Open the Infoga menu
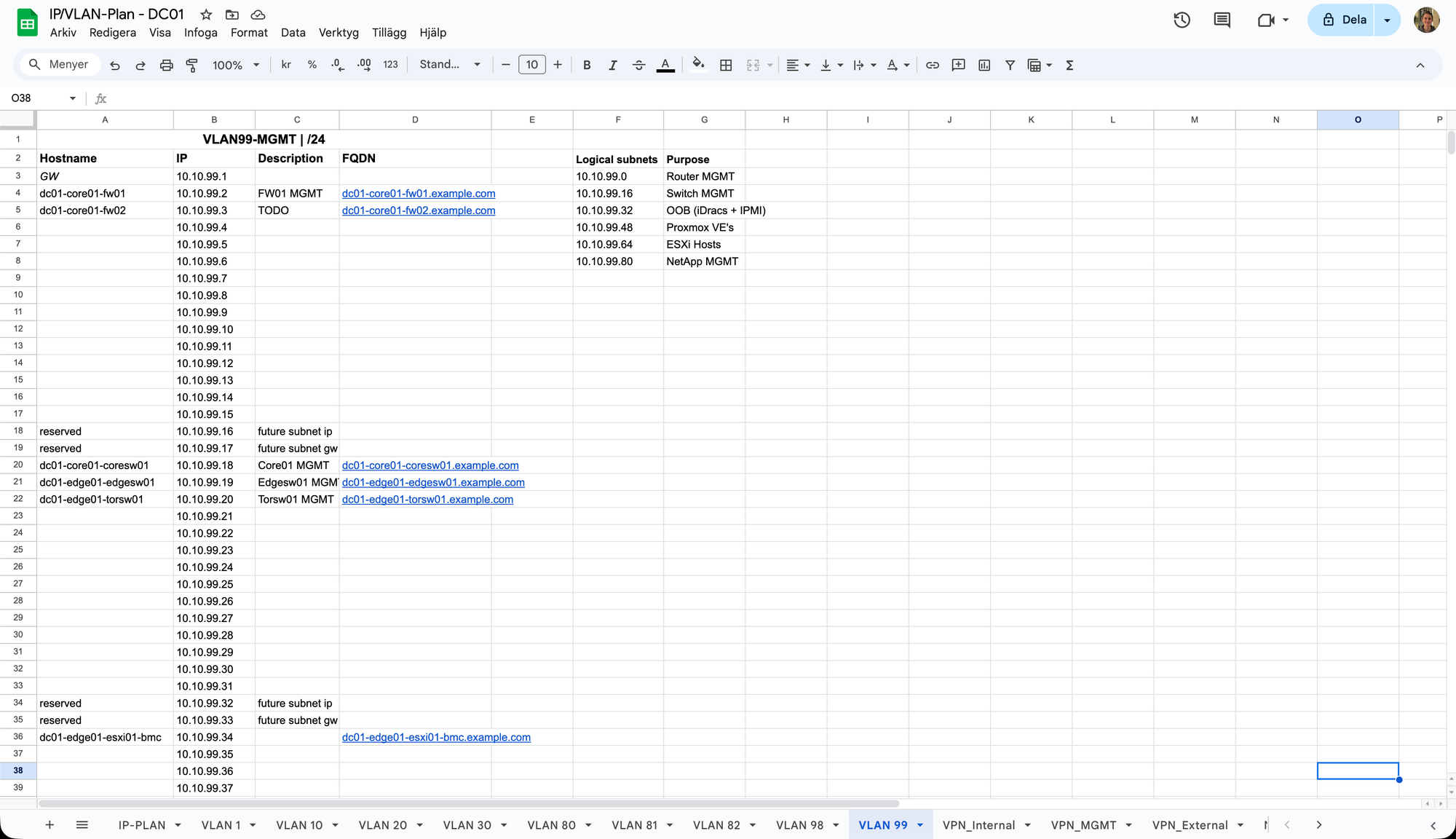Image resolution: width=1456 pixels, height=839 pixels. 200,33
